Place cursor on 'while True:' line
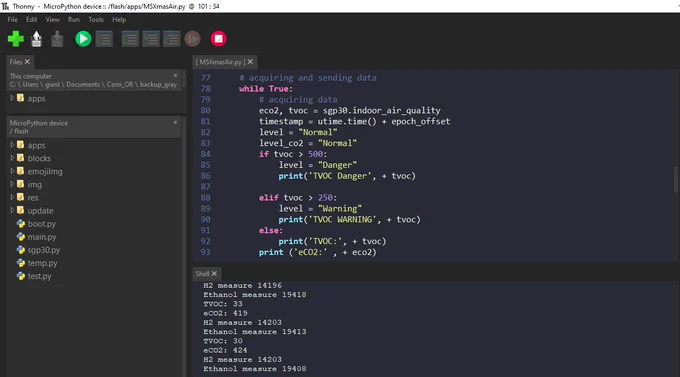 (x=266, y=89)
